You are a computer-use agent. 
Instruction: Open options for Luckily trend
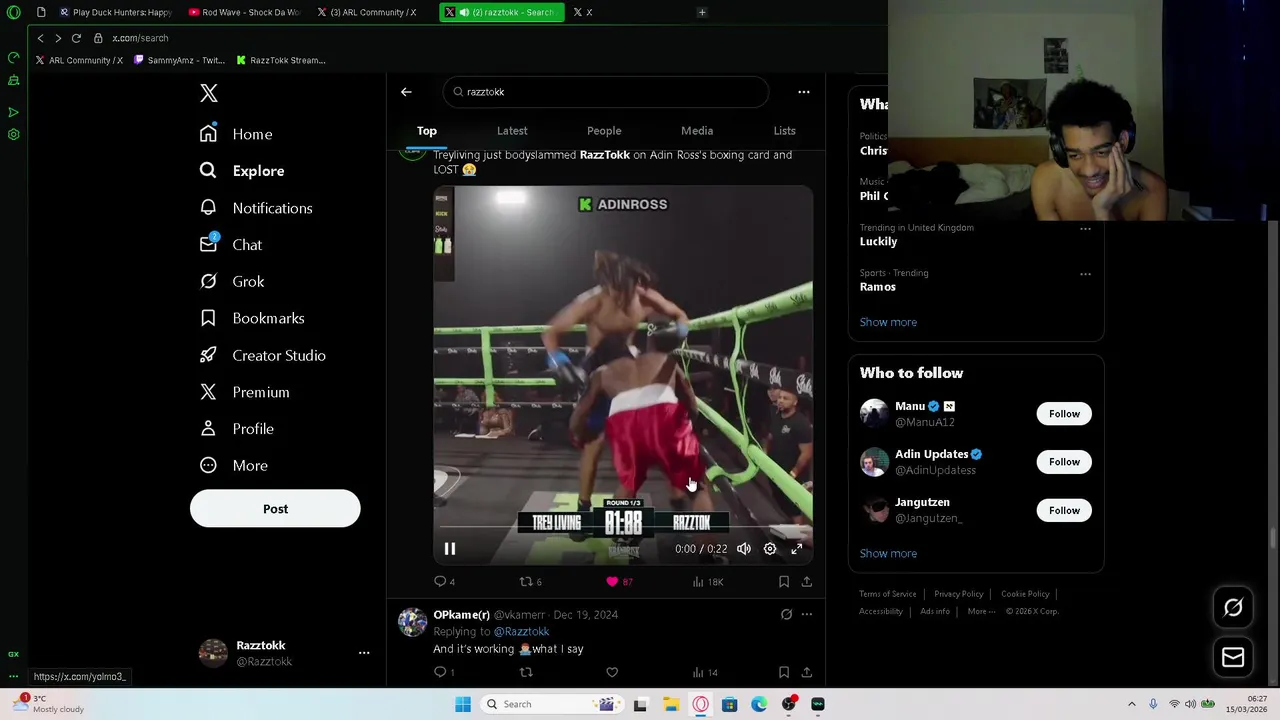pyautogui.click(x=1085, y=229)
